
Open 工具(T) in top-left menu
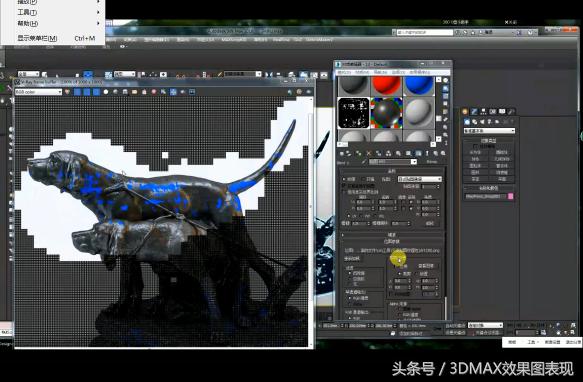tap(27, 12)
